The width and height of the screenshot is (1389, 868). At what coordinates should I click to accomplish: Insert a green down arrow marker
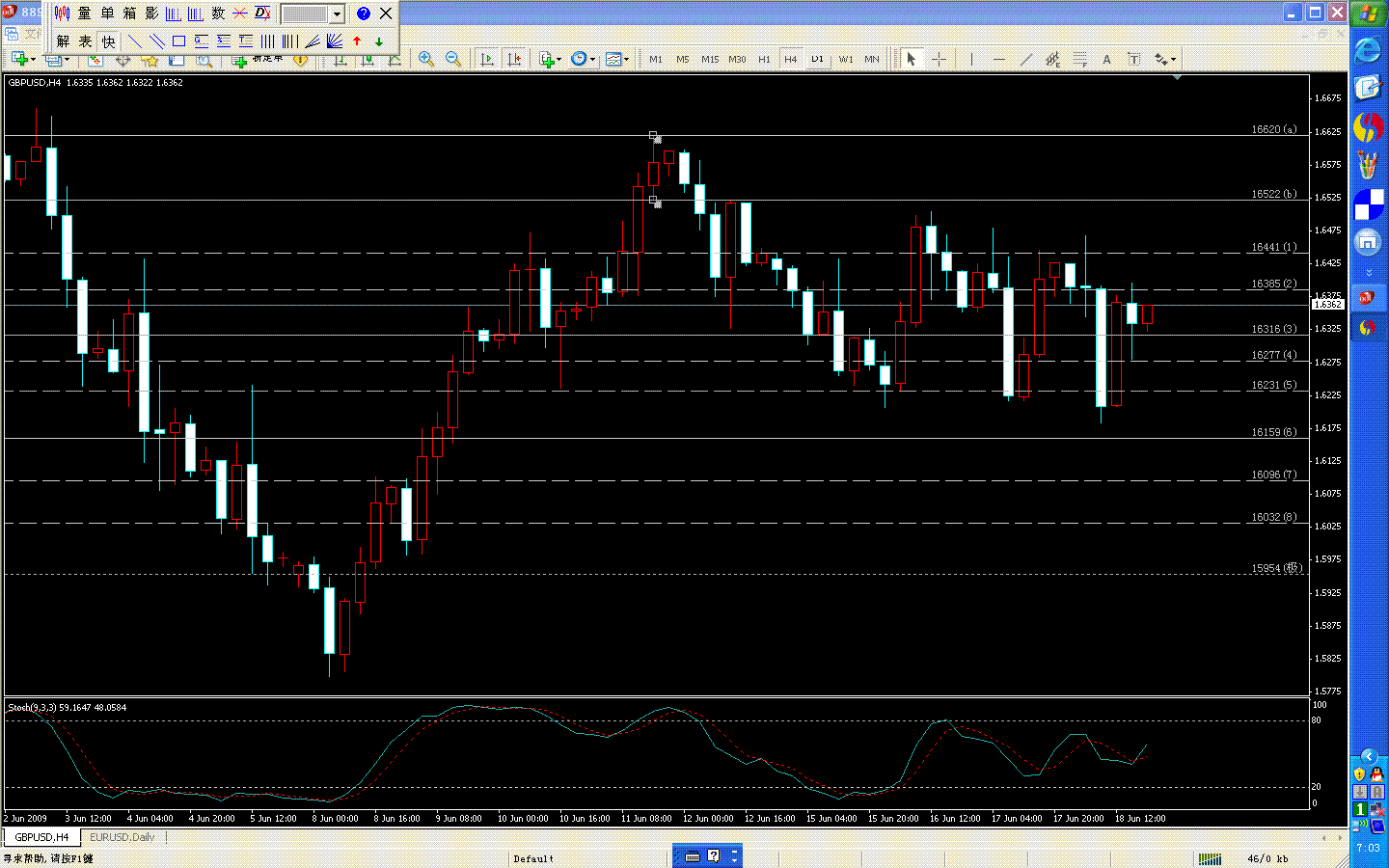(379, 41)
